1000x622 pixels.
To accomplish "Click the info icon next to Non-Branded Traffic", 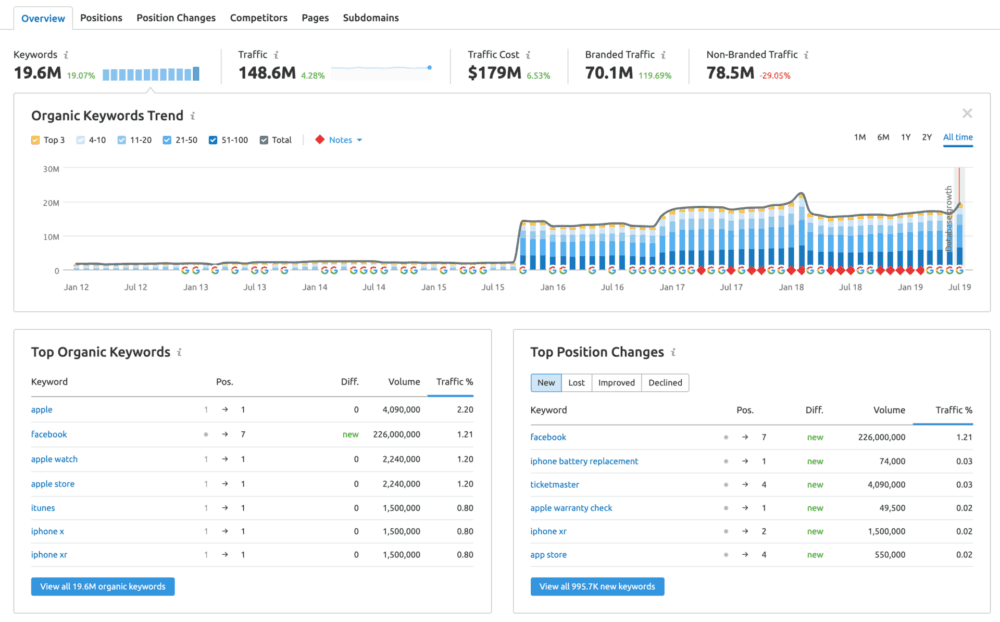I will (x=806, y=55).
